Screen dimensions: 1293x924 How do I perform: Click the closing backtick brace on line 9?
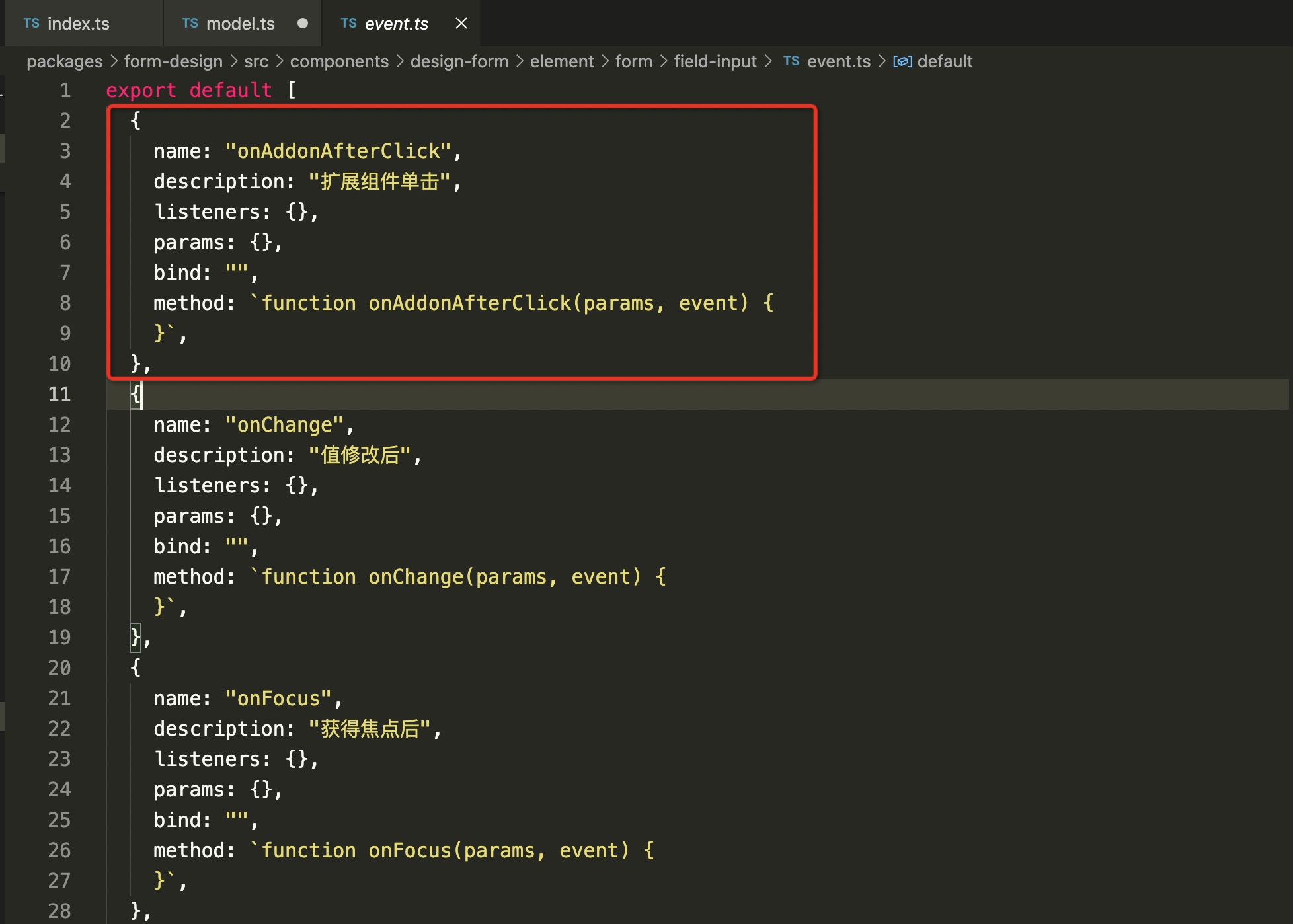coord(165,333)
